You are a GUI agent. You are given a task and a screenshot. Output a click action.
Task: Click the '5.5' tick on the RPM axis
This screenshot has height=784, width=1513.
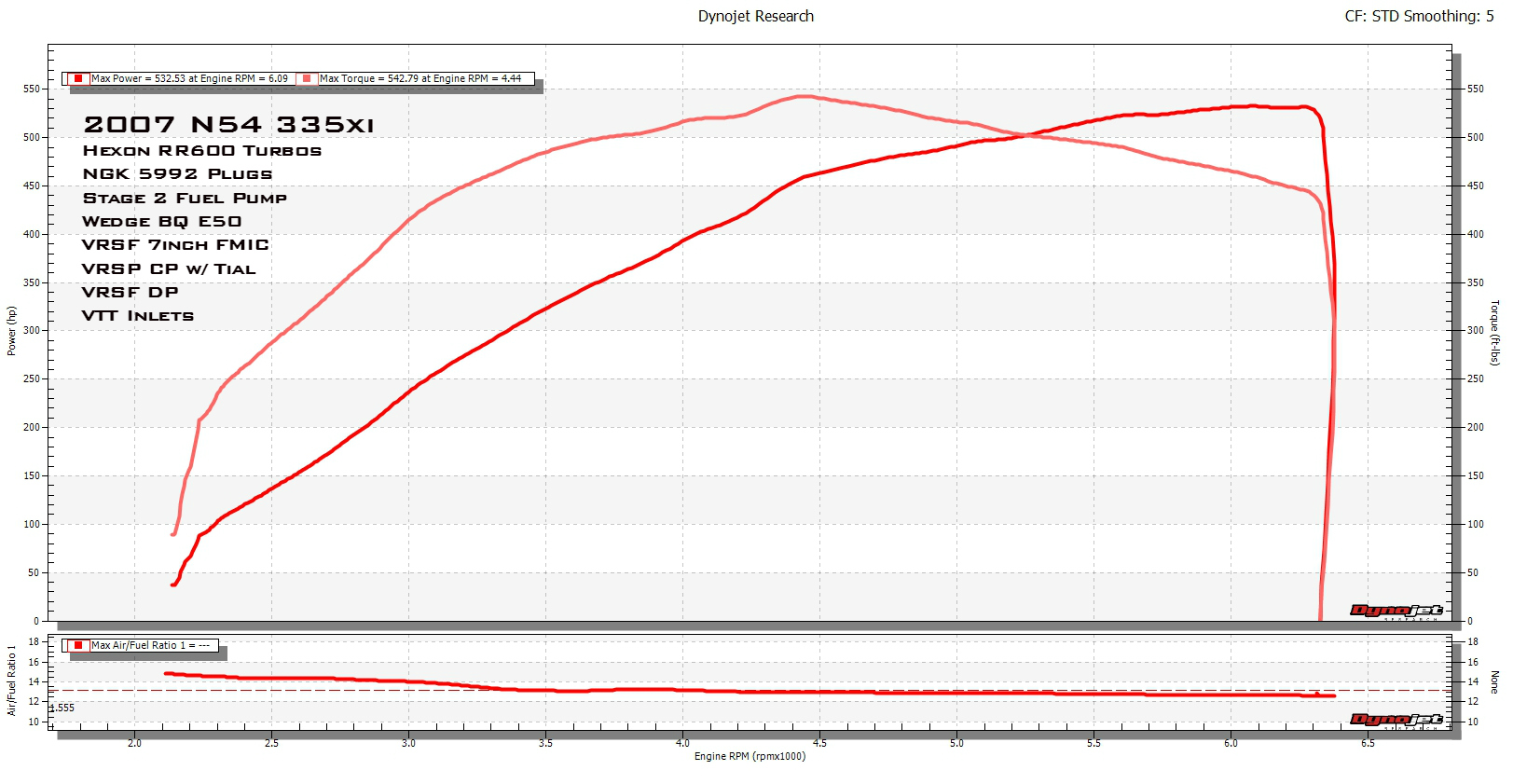(1093, 743)
